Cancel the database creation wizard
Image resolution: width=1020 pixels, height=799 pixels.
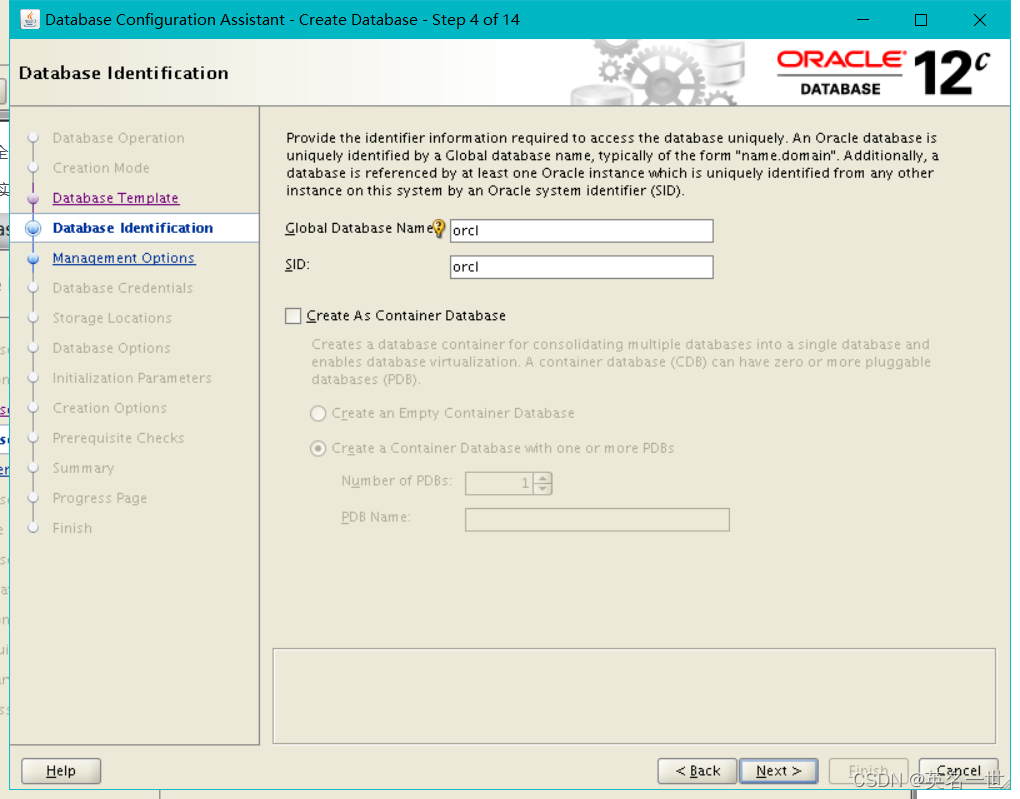point(958,771)
